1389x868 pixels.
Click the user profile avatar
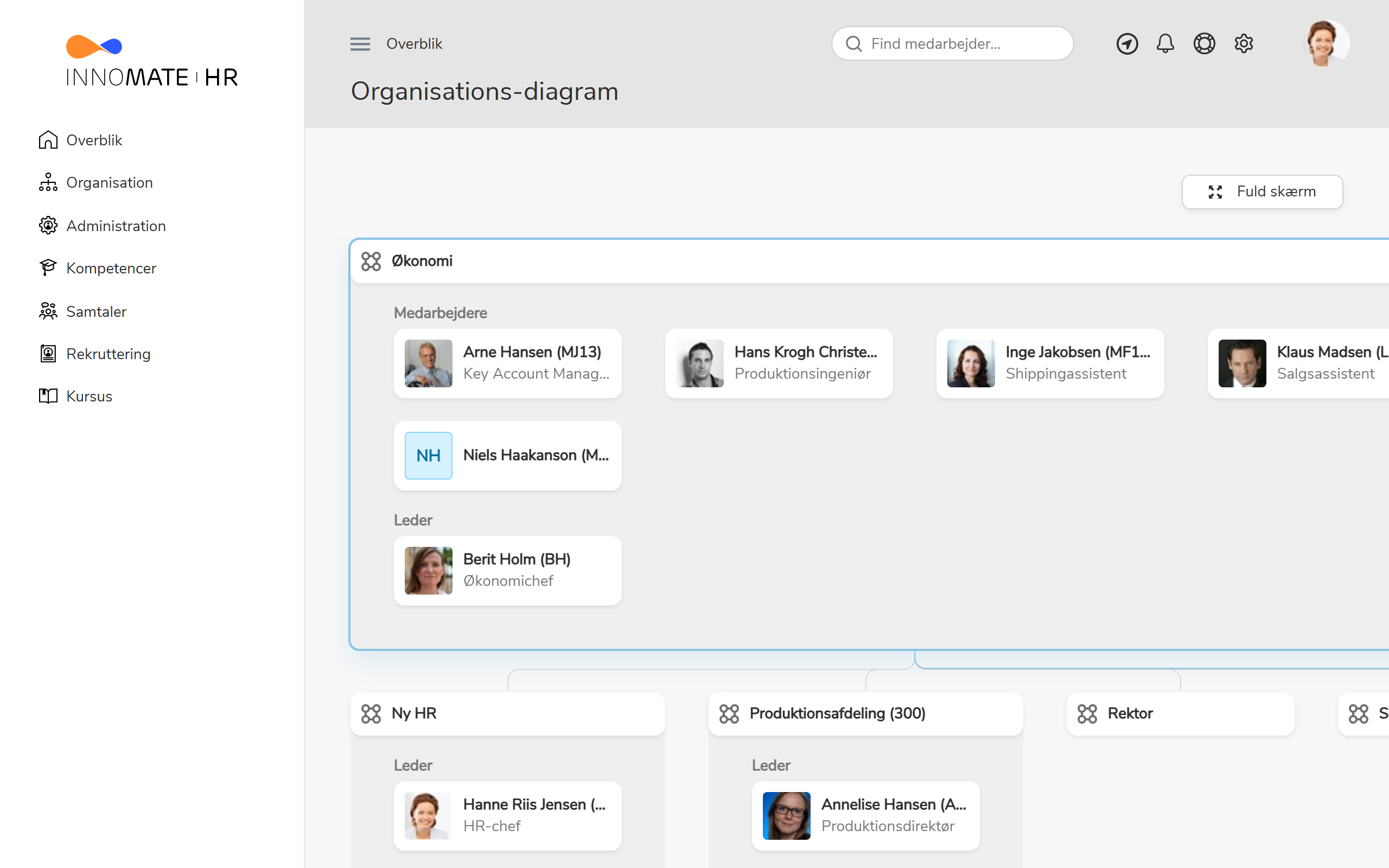tap(1325, 43)
